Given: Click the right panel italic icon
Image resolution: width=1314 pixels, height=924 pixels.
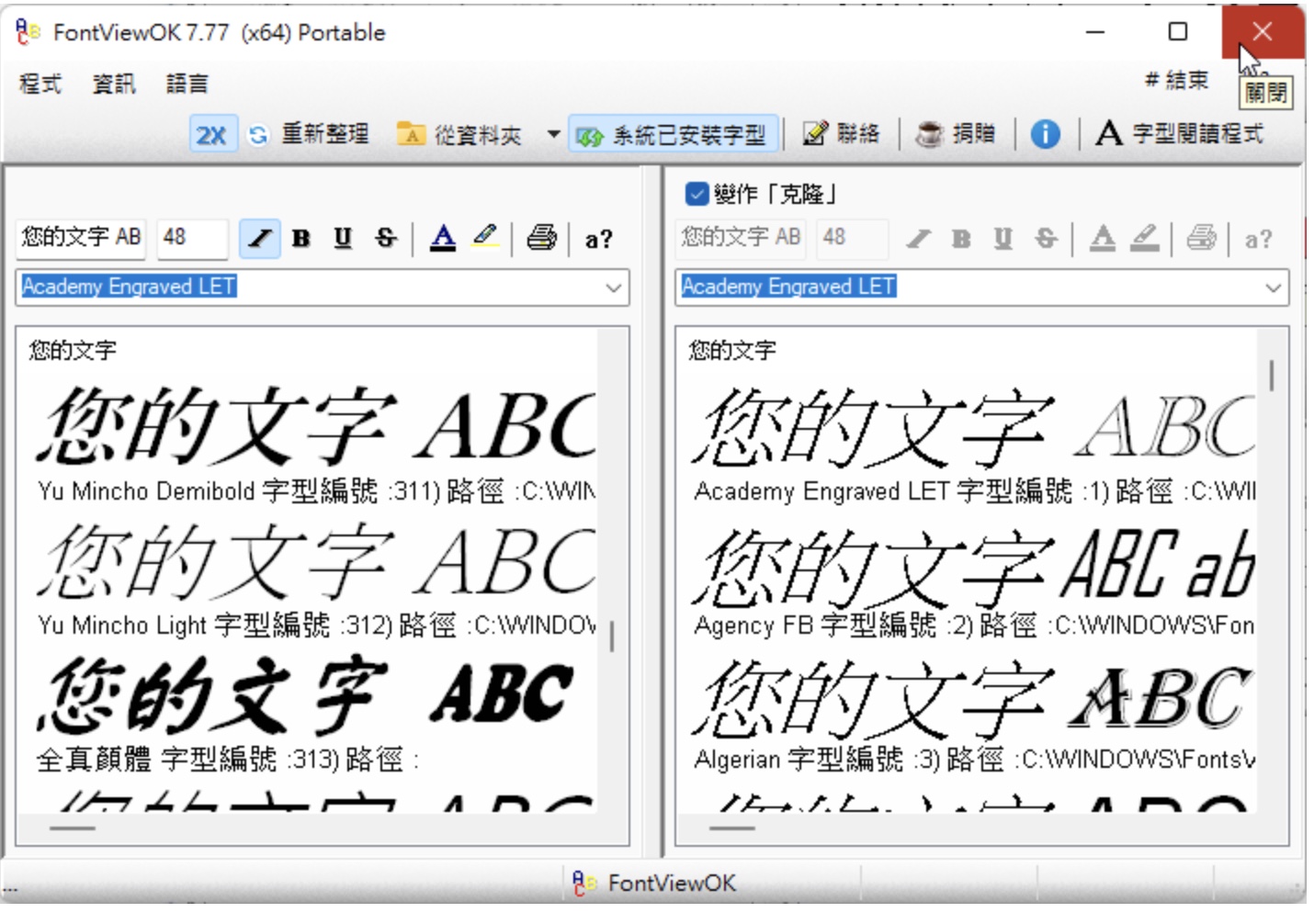Looking at the screenshot, I should coord(918,239).
